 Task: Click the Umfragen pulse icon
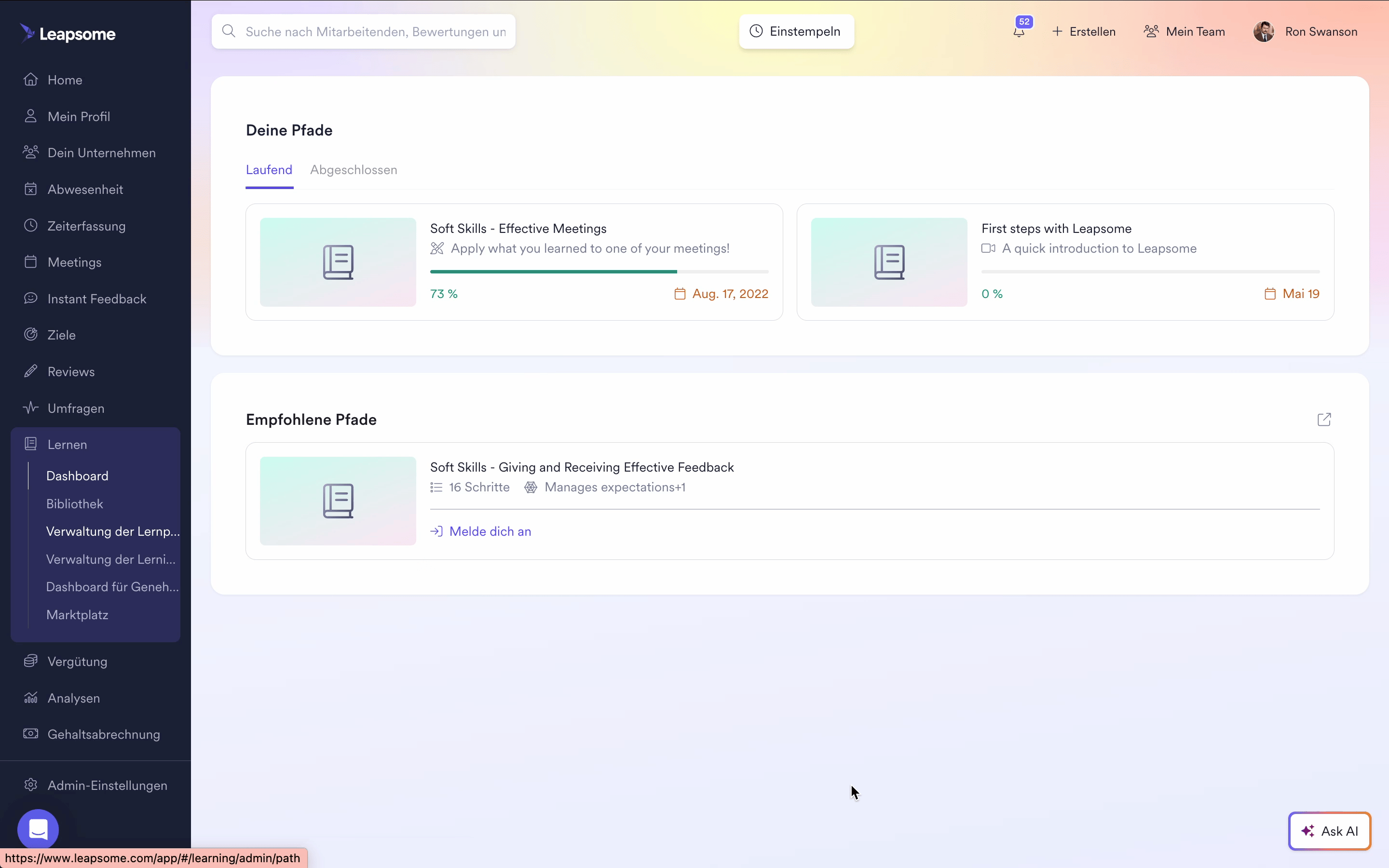(30, 407)
